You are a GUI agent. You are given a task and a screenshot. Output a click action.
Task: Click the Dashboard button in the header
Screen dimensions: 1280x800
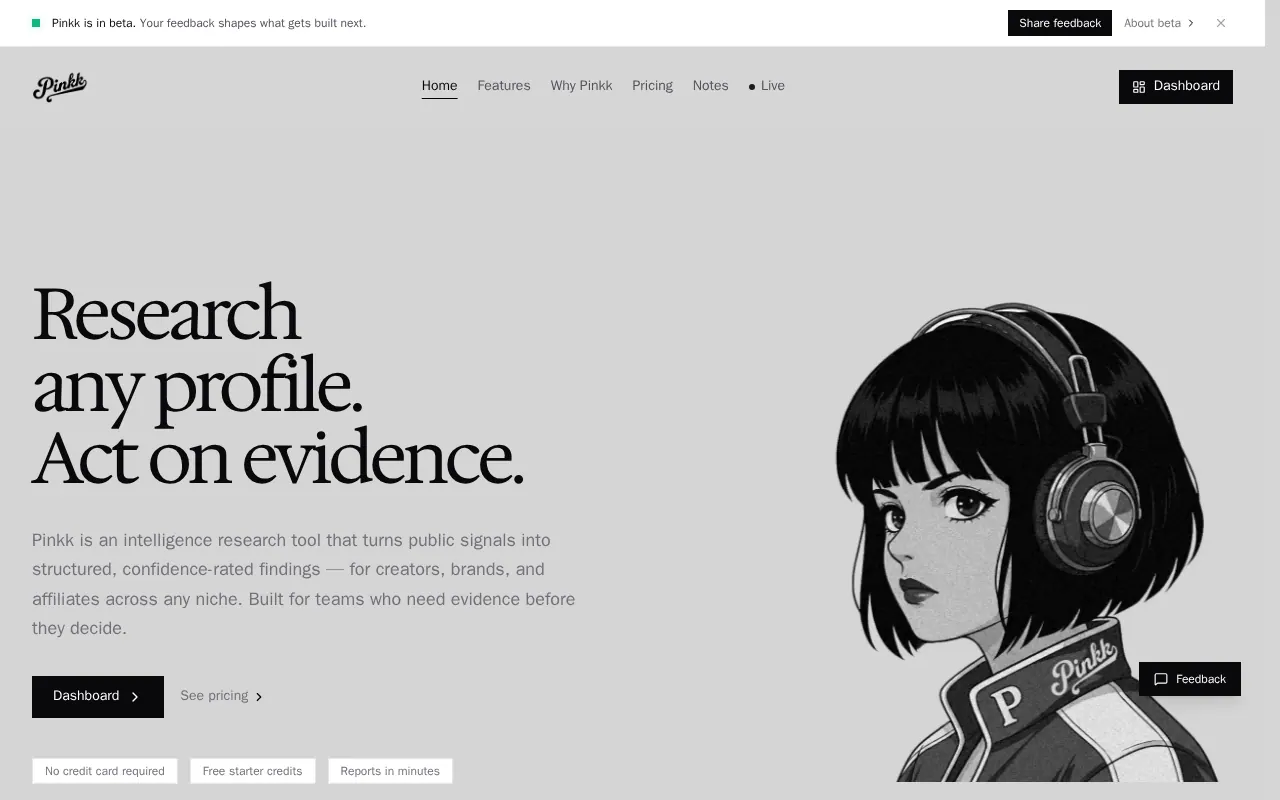coord(1176,87)
